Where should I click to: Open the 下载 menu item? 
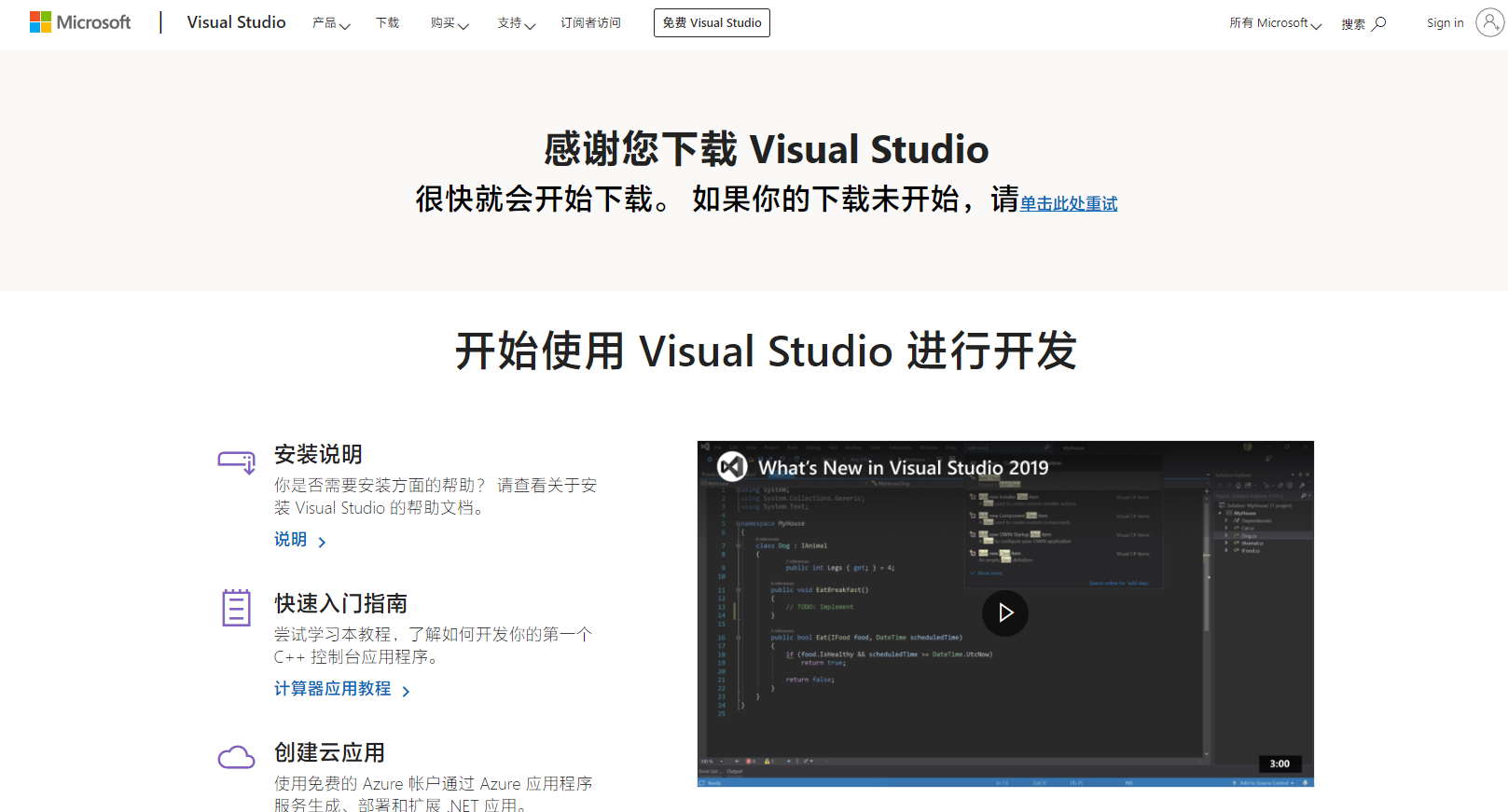[x=387, y=23]
